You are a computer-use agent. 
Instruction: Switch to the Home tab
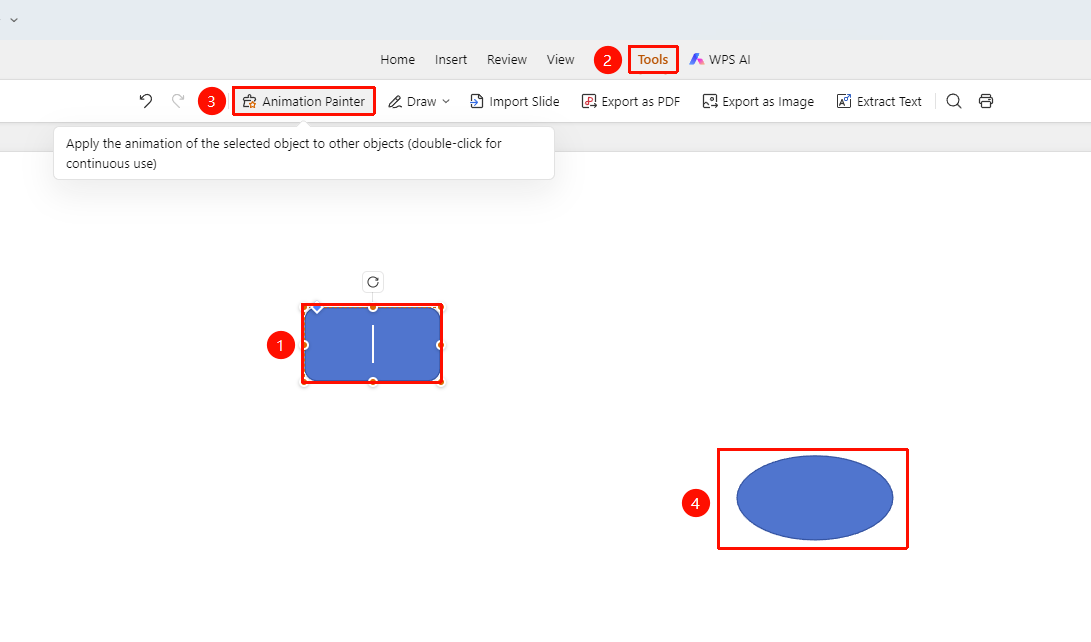(x=397, y=60)
